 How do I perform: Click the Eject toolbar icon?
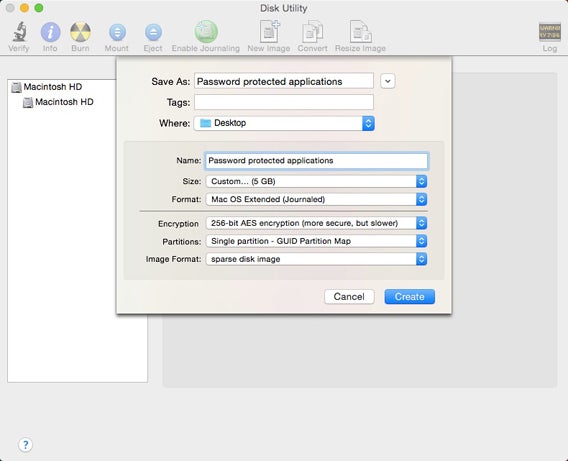pyautogui.click(x=153, y=32)
